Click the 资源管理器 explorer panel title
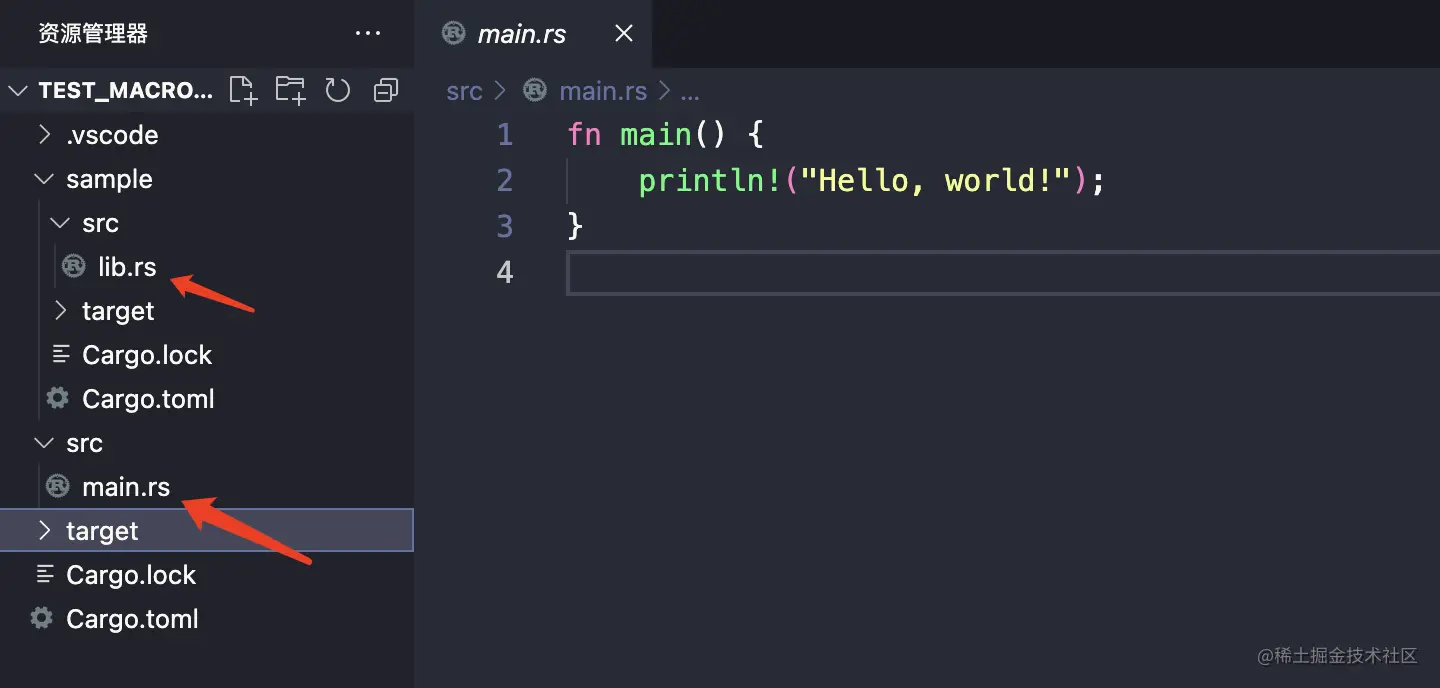The image size is (1440, 688). (x=93, y=34)
